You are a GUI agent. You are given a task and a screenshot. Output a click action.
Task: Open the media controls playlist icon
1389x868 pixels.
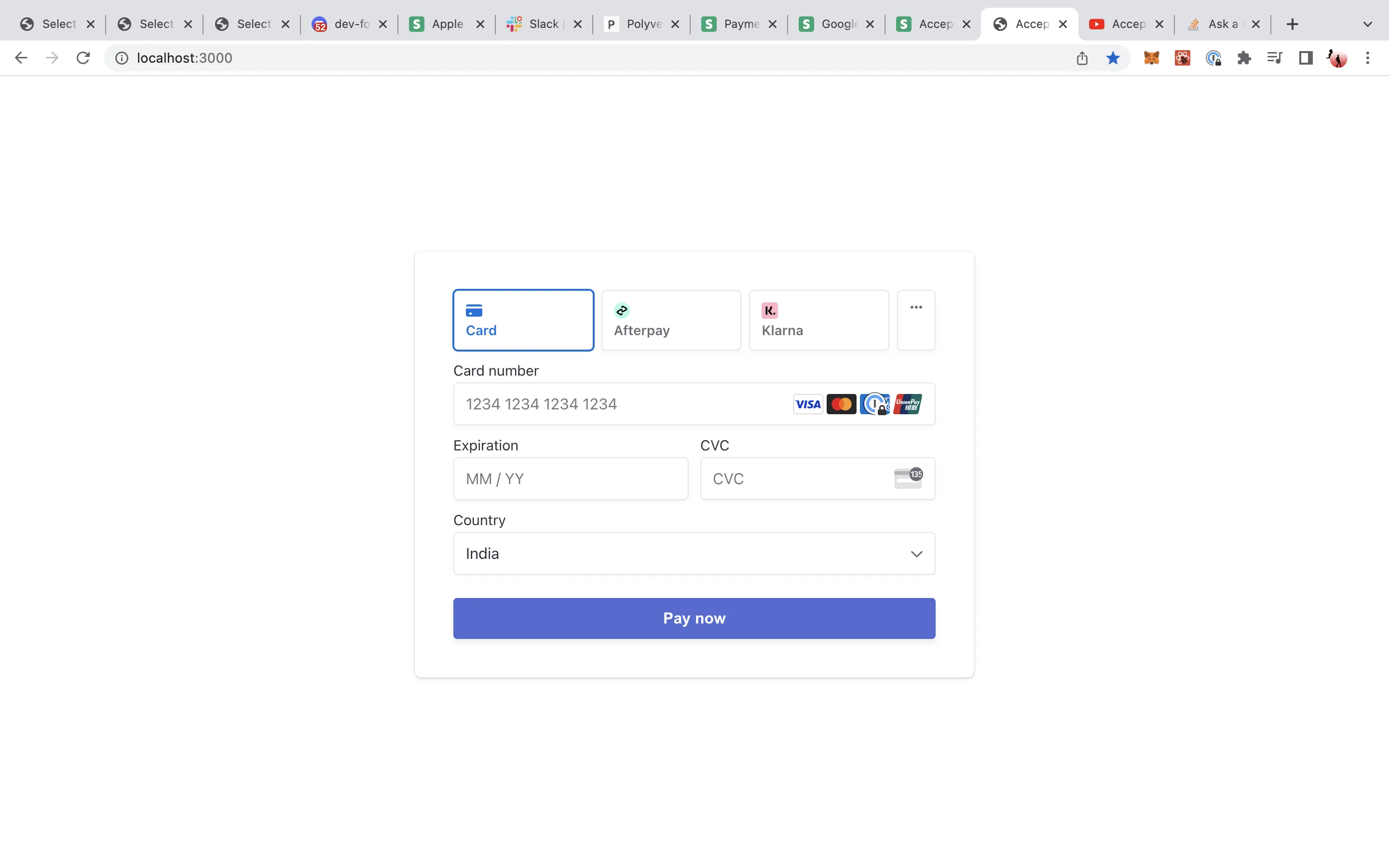tap(1274, 58)
